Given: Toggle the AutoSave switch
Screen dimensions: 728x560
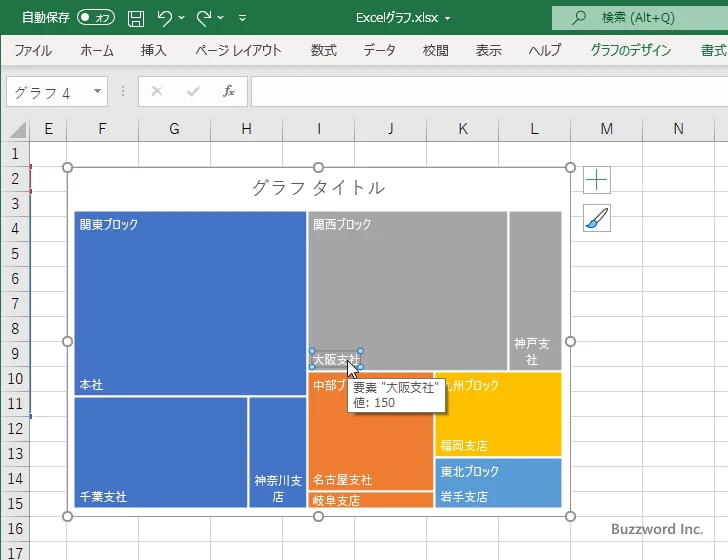Looking at the screenshot, I should (x=96, y=18).
